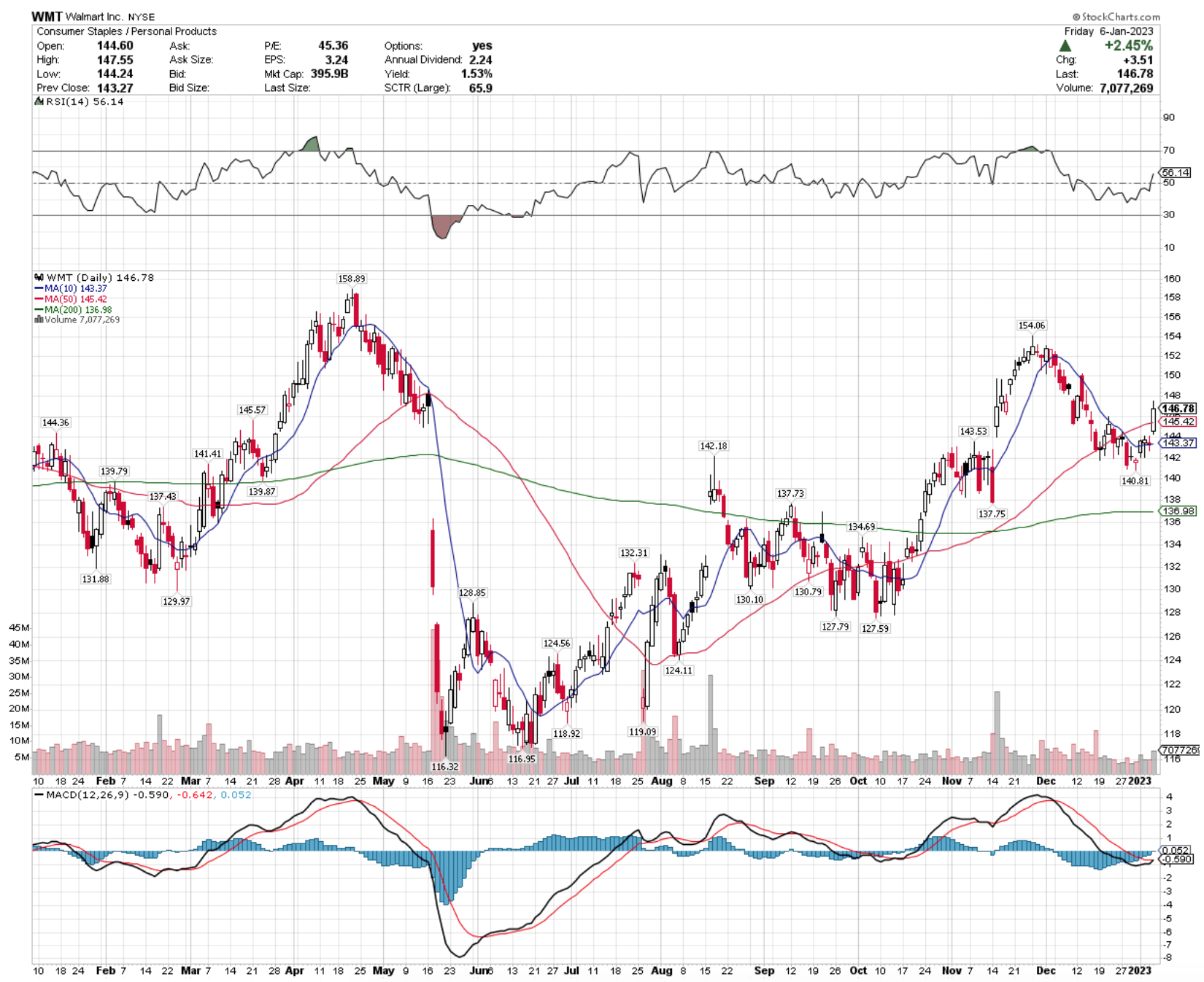Viewport: 1204px width, 982px height.
Task: Click the P/E value 45.36
Action: tap(333, 45)
